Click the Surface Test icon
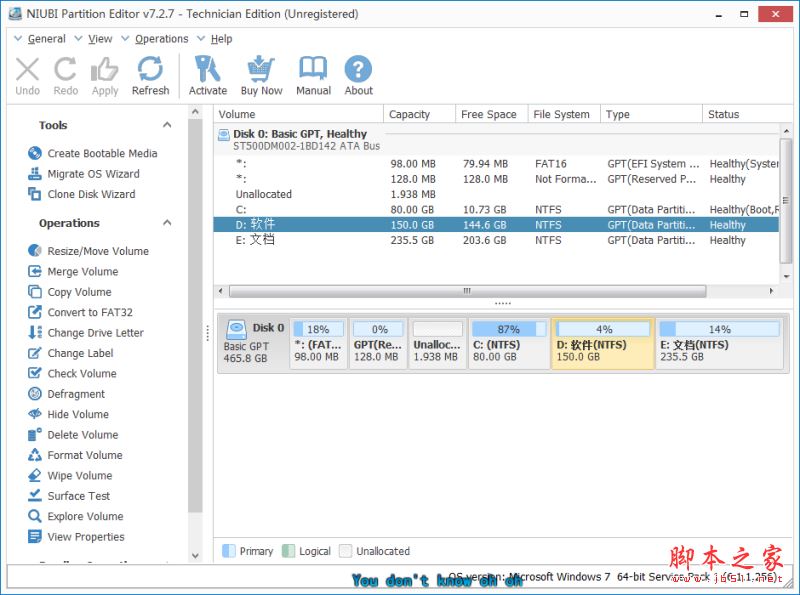 tap(35, 495)
